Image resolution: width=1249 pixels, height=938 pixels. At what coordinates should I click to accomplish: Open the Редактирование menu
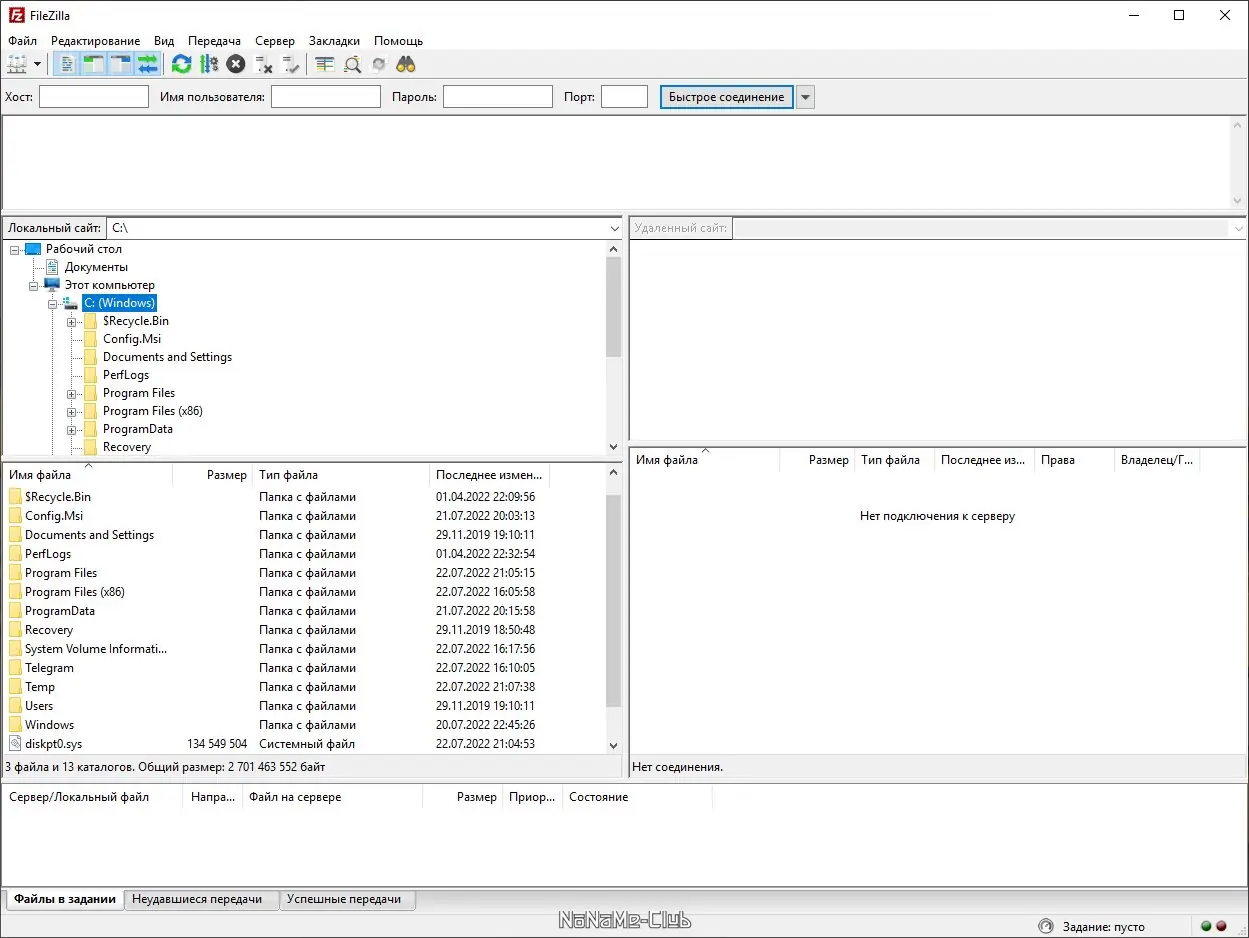95,41
